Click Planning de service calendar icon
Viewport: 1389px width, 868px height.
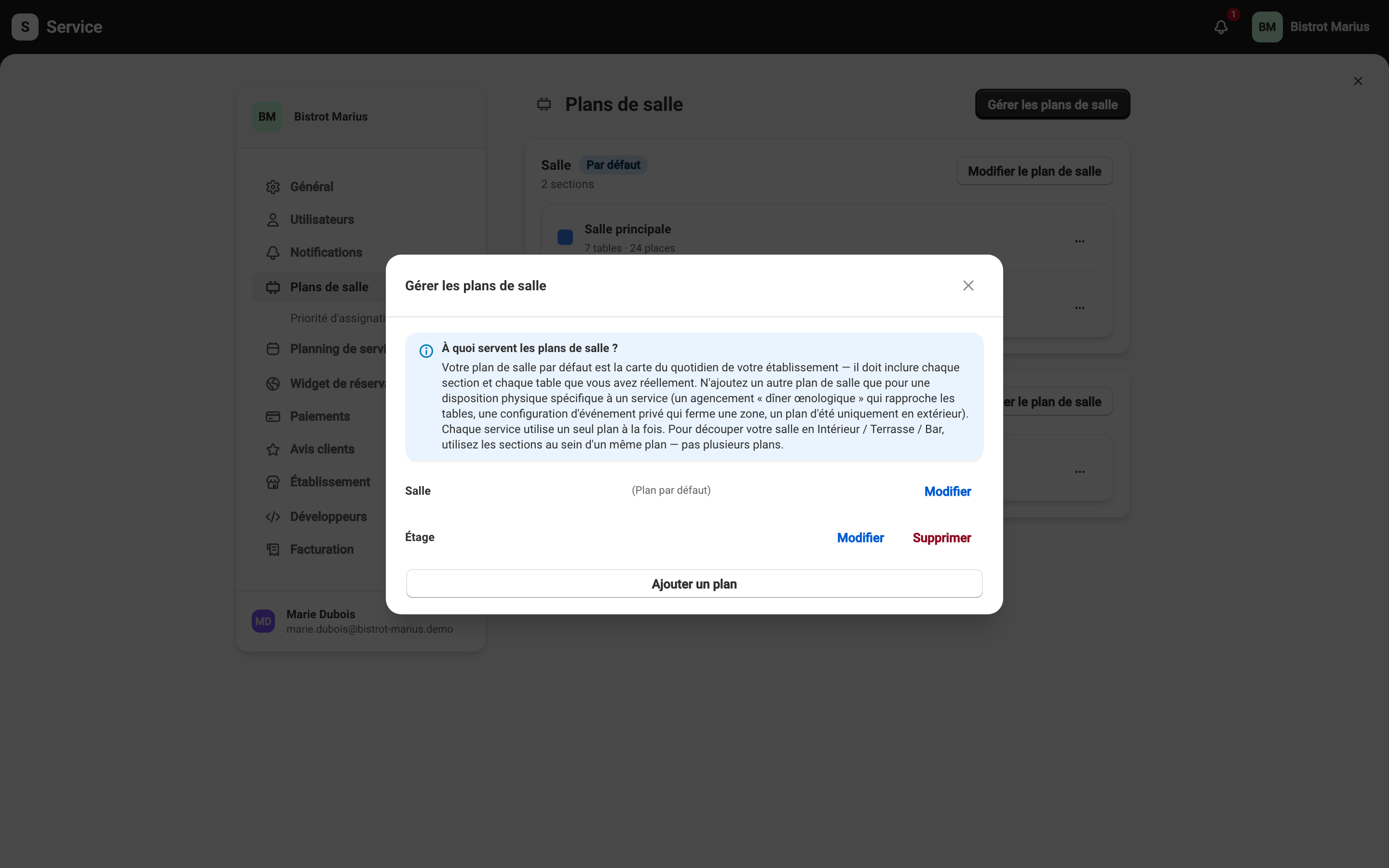coord(272,349)
